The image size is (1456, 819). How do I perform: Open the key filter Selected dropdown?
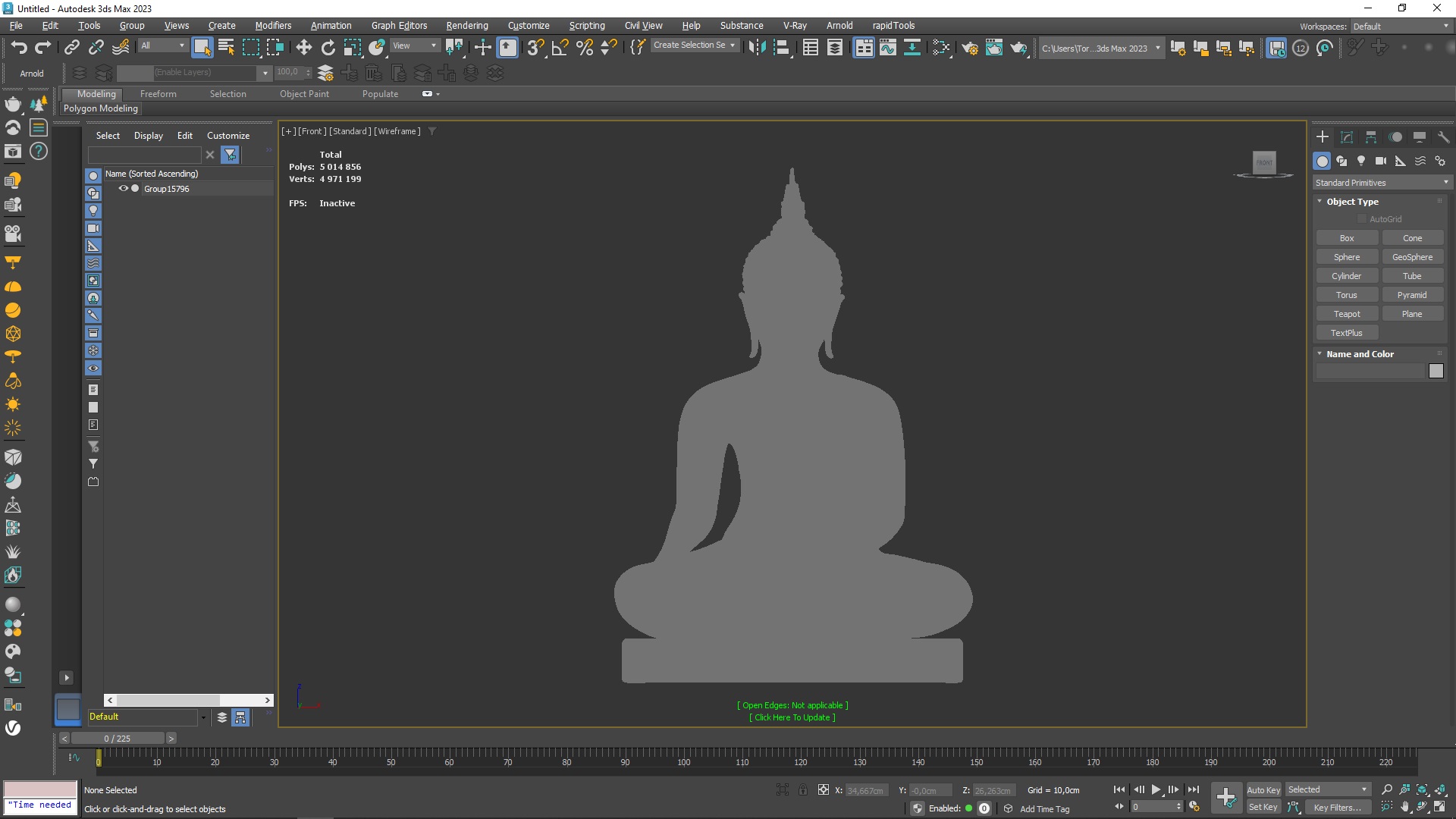pos(1328,789)
